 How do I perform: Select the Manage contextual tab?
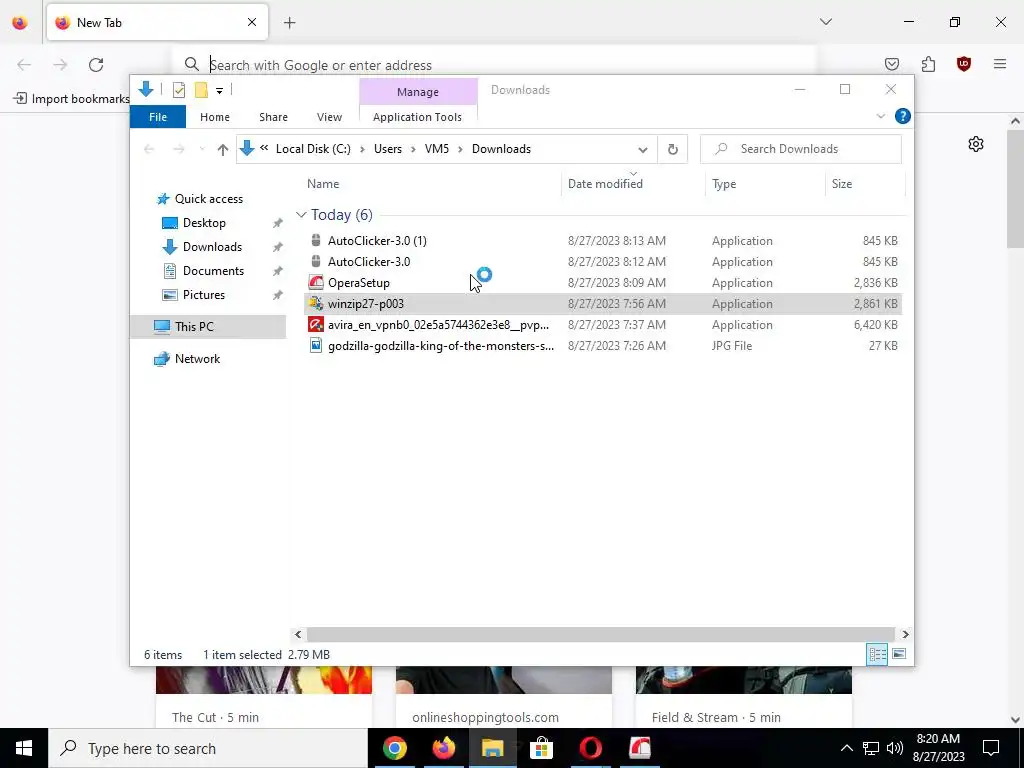coord(418,92)
